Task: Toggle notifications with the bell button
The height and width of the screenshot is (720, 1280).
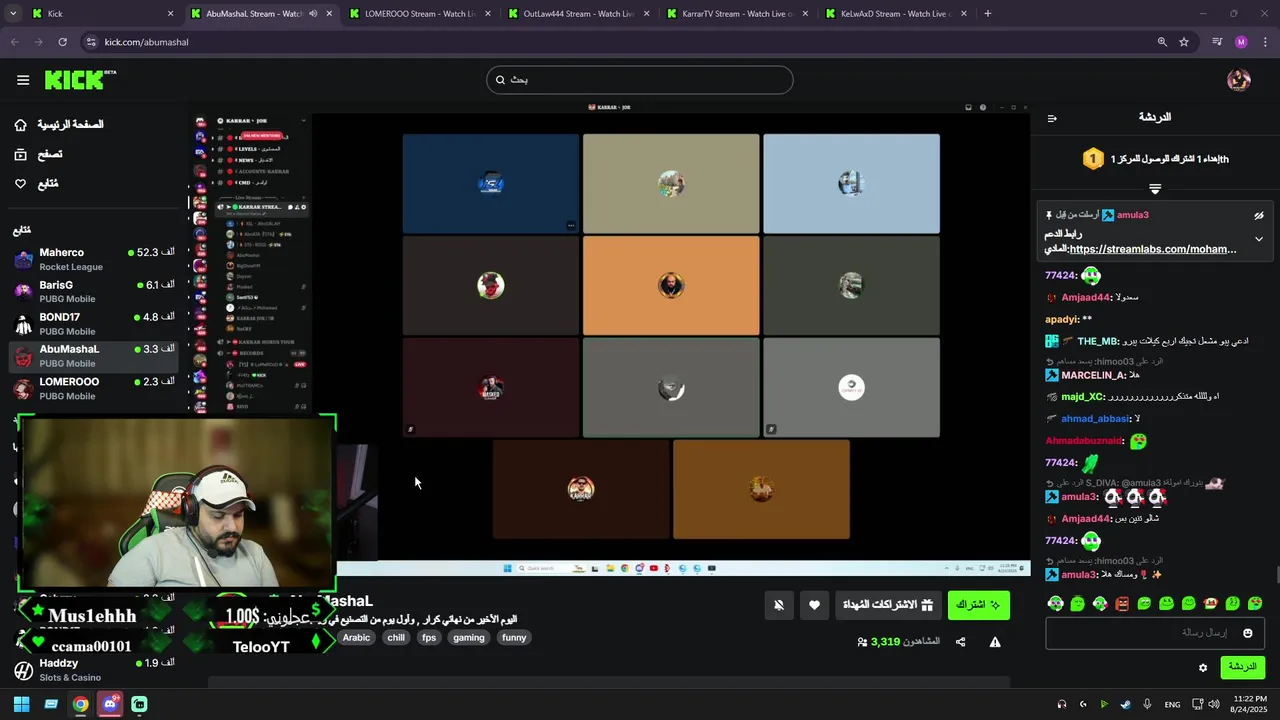Action: (779, 605)
